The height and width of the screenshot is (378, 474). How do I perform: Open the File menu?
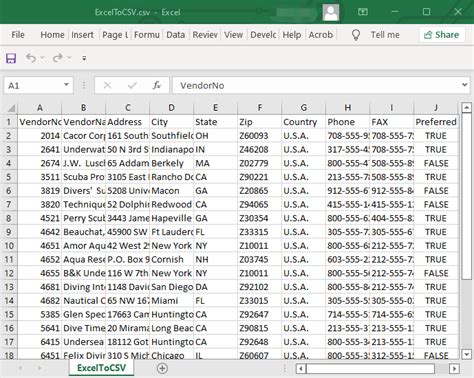point(18,35)
